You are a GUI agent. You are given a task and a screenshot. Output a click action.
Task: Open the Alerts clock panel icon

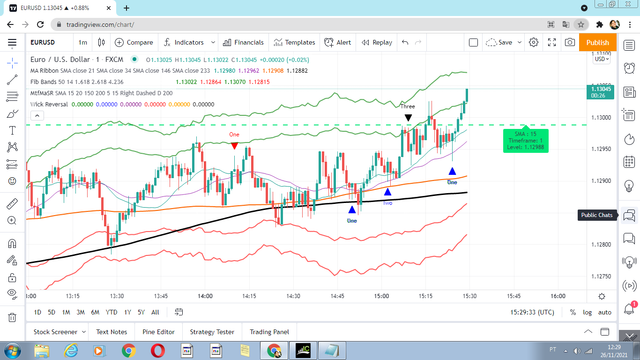pyautogui.click(x=629, y=68)
